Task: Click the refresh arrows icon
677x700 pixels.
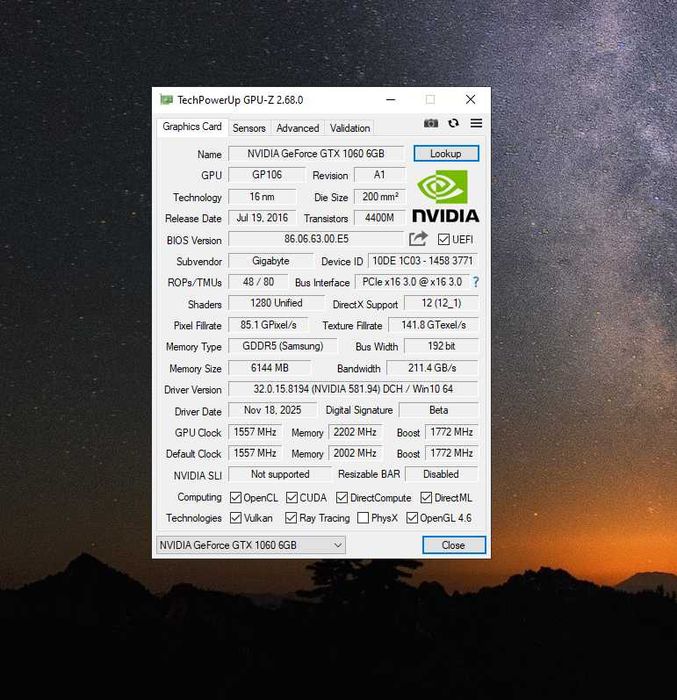Action: point(453,123)
